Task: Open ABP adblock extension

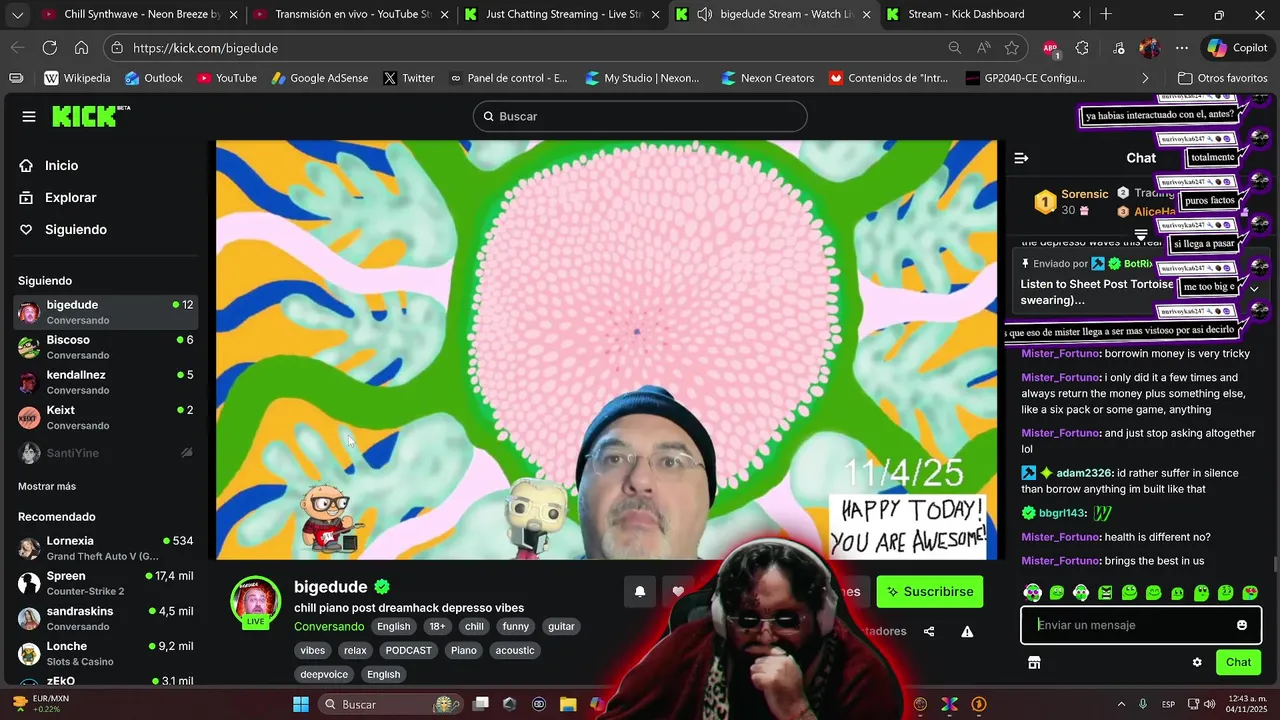Action: tap(1050, 48)
